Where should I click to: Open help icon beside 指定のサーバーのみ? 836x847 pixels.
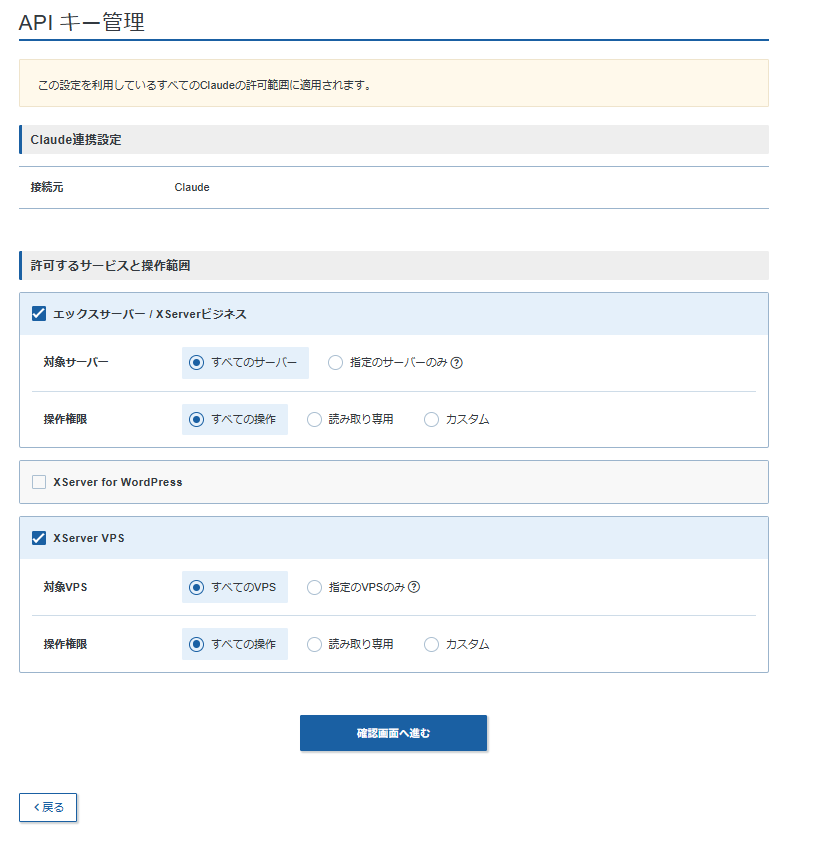click(x=457, y=363)
